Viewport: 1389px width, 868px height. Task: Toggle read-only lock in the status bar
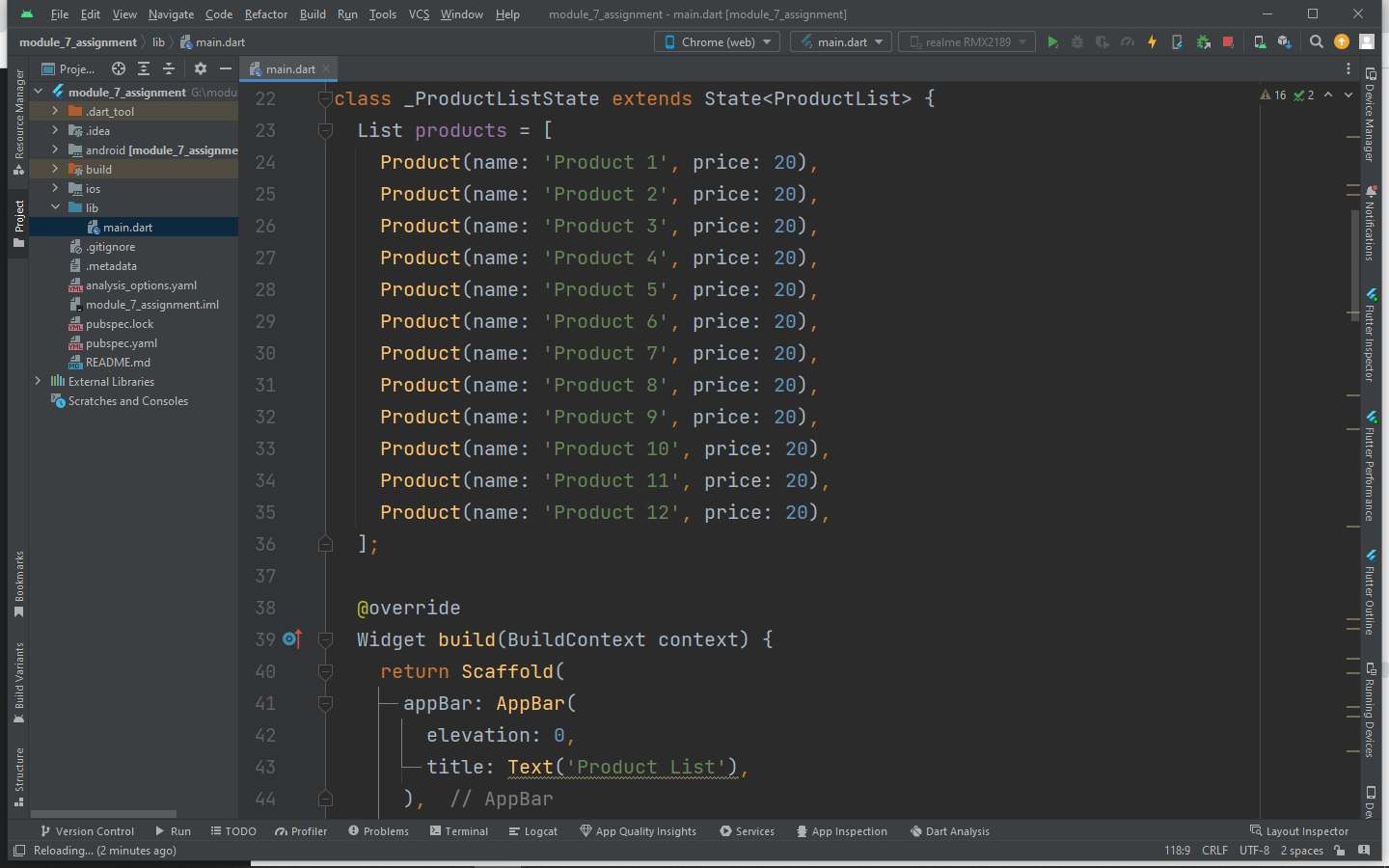coord(1340,850)
